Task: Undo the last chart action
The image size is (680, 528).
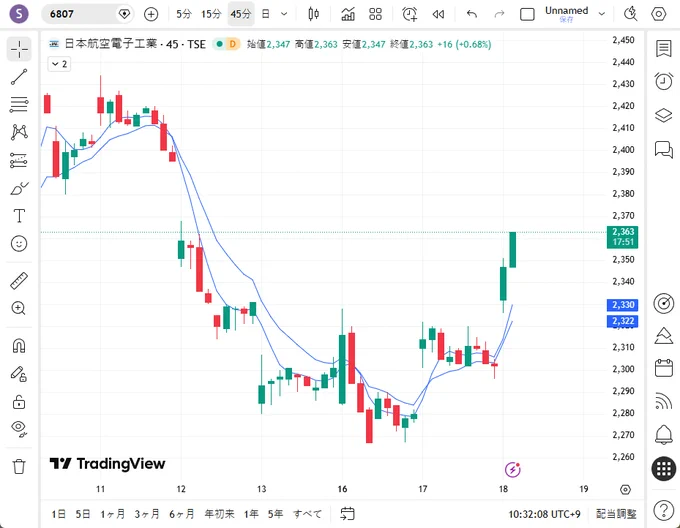Action: 472,14
